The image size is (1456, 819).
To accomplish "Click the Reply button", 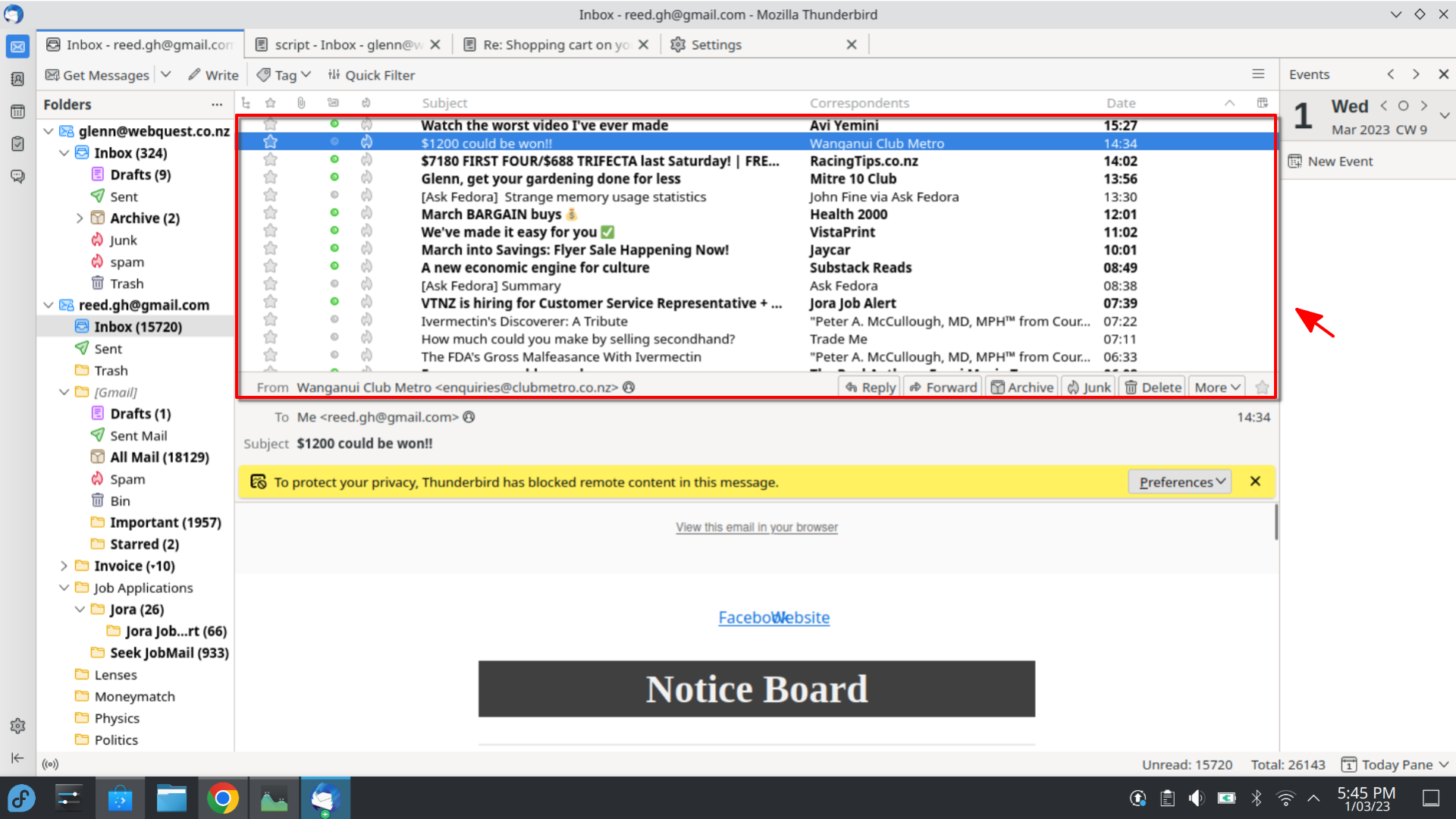I will click(870, 388).
